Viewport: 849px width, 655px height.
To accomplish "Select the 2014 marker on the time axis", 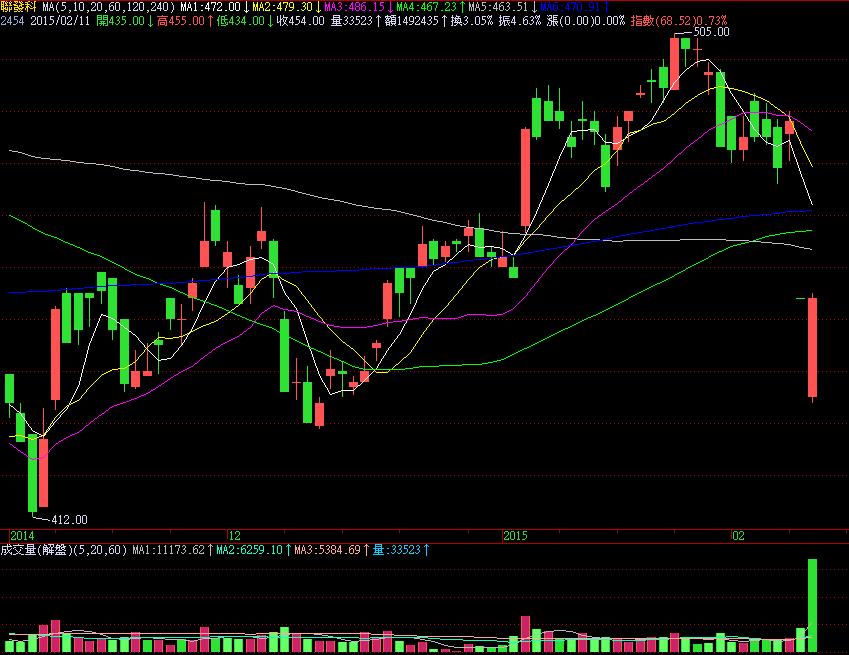I will (22, 536).
